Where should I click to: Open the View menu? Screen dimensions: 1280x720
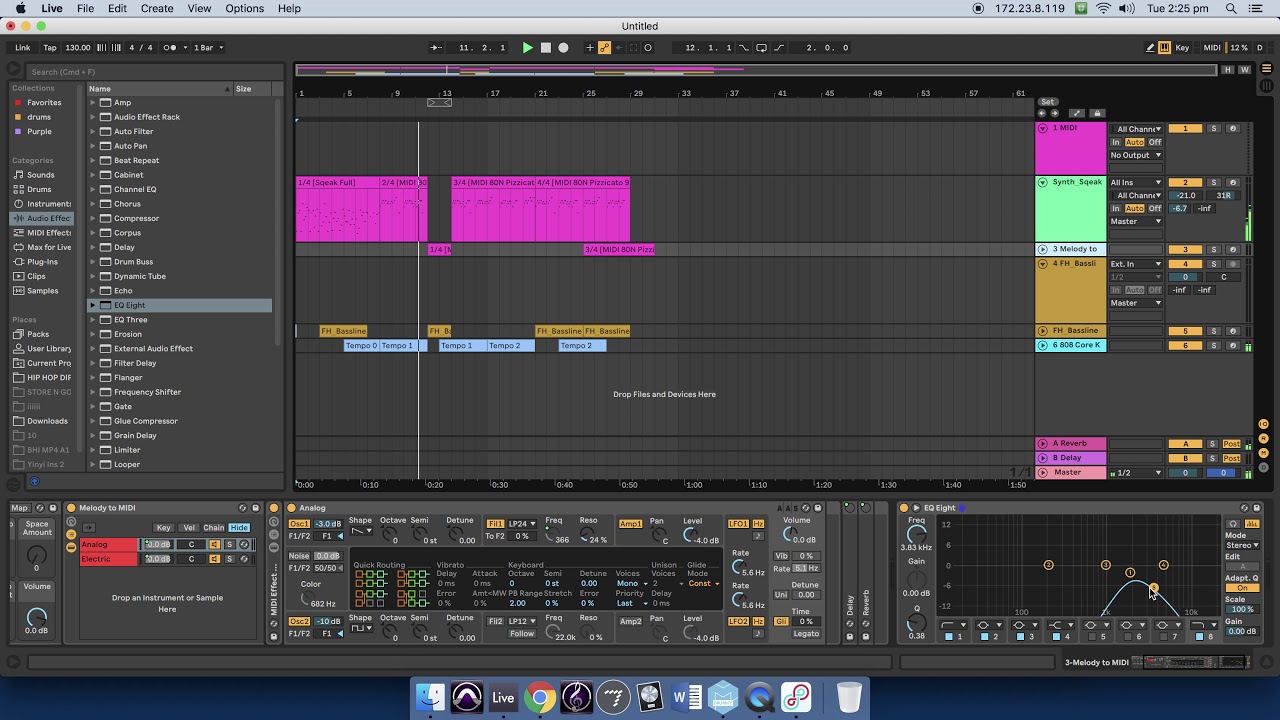pos(199,8)
